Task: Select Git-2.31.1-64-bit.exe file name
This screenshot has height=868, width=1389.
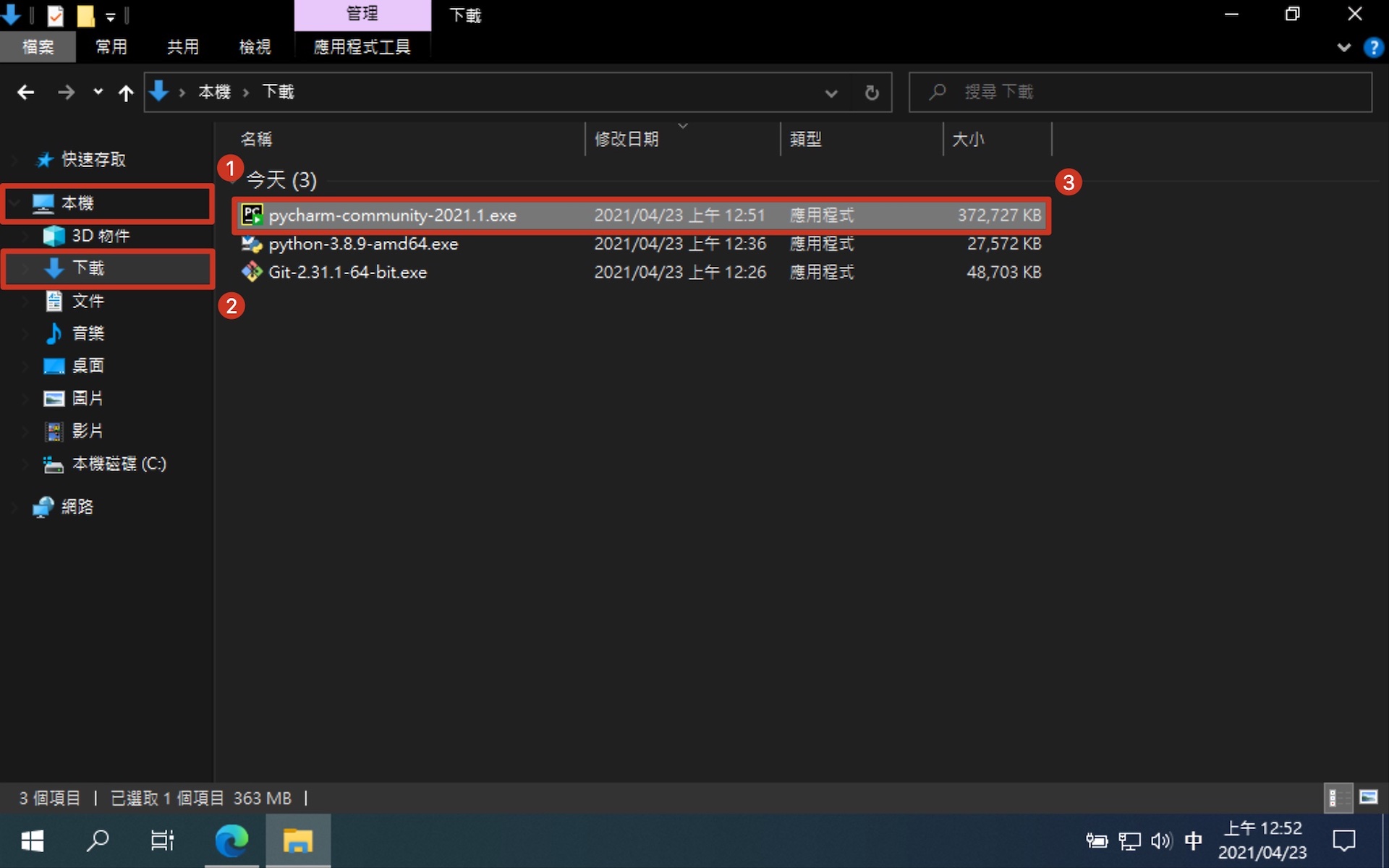Action: pyautogui.click(x=348, y=273)
